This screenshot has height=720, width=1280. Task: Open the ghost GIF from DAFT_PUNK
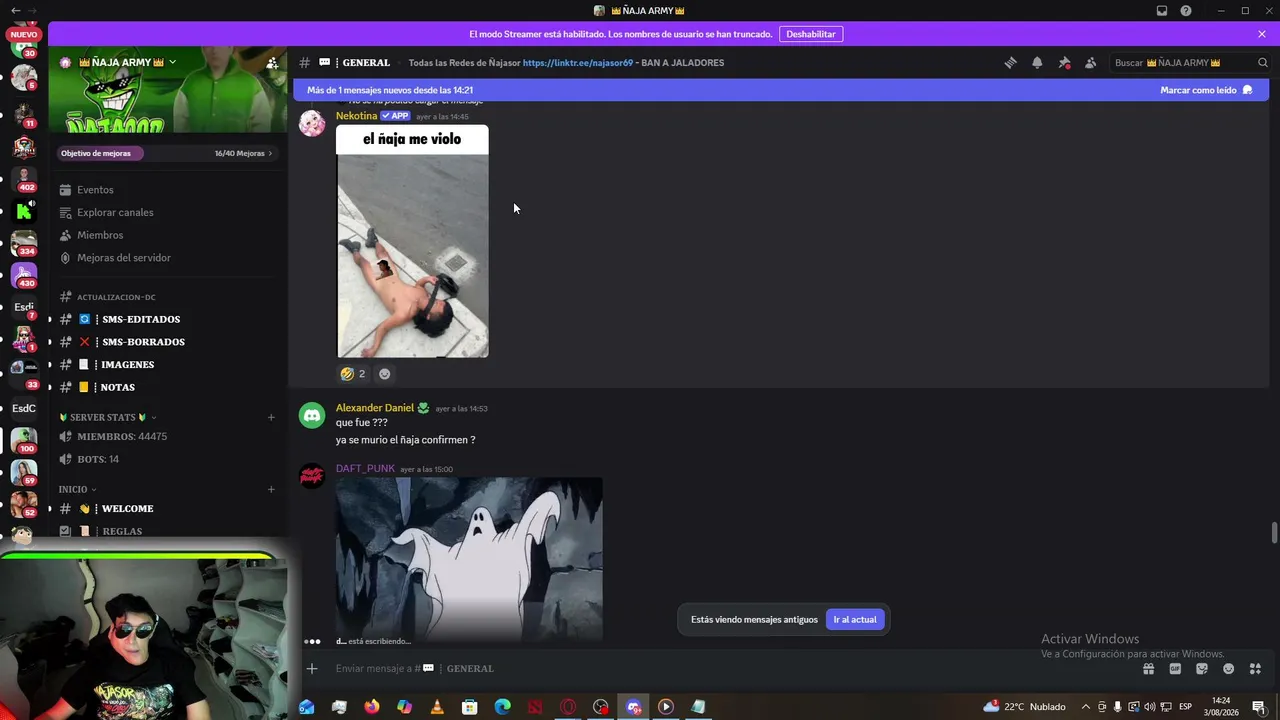point(469,557)
